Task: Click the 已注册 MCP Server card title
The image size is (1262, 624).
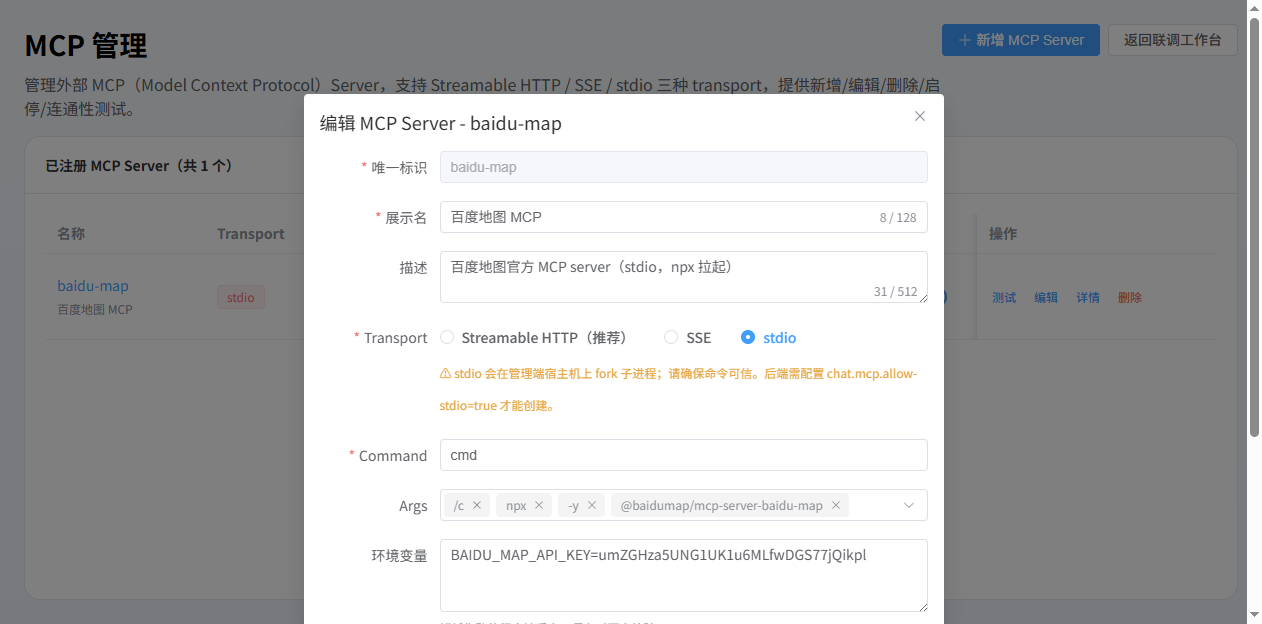Action: 139,166
